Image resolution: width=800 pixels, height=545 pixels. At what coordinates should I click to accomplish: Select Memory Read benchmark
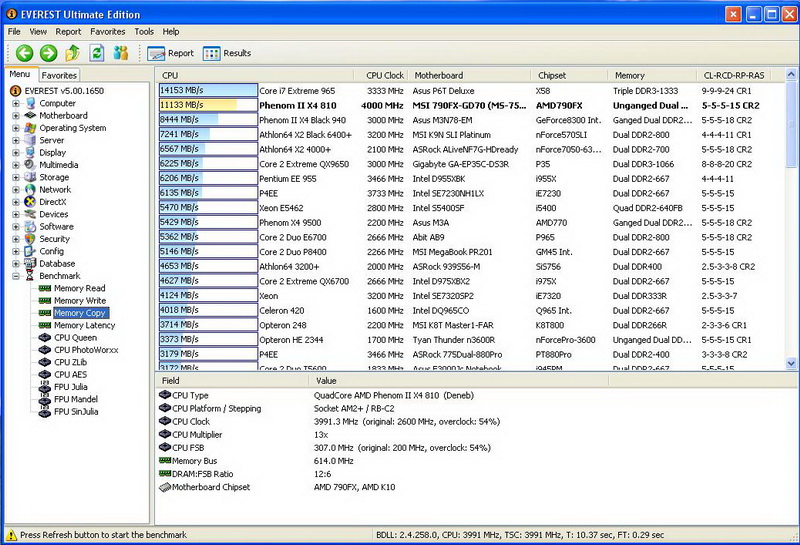tap(80, 288)
